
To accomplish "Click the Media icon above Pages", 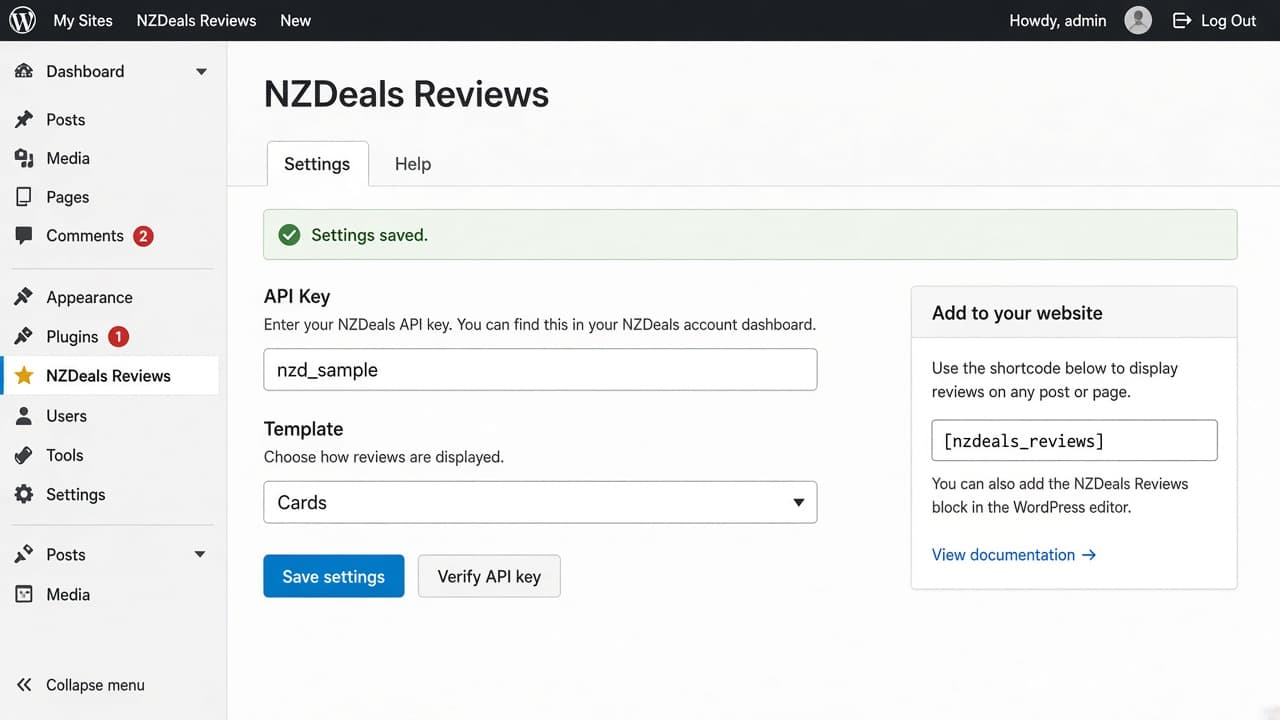I will (x=24, y=158).
